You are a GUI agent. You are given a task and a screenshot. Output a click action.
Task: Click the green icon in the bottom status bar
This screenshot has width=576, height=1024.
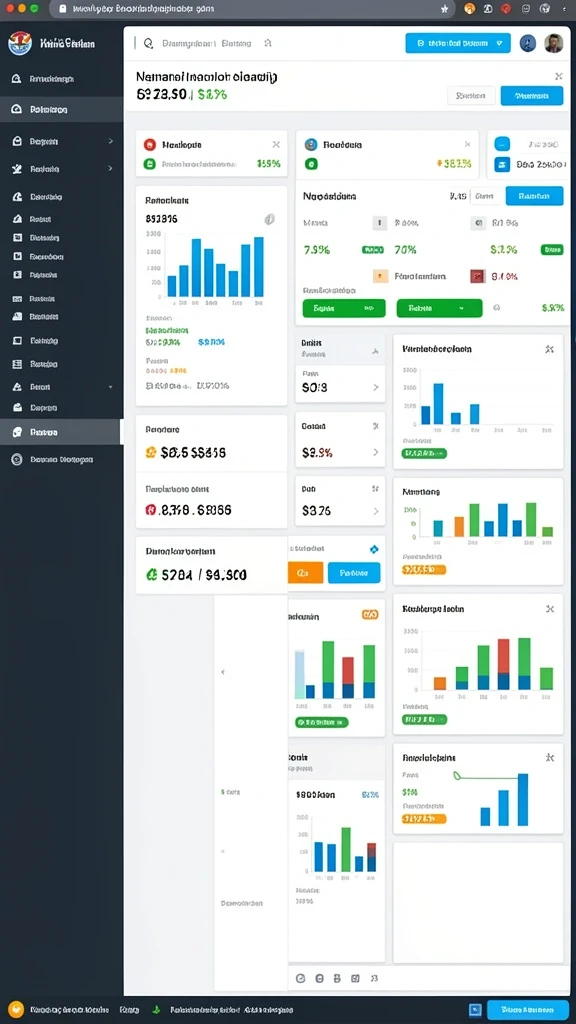[155, 1009]
